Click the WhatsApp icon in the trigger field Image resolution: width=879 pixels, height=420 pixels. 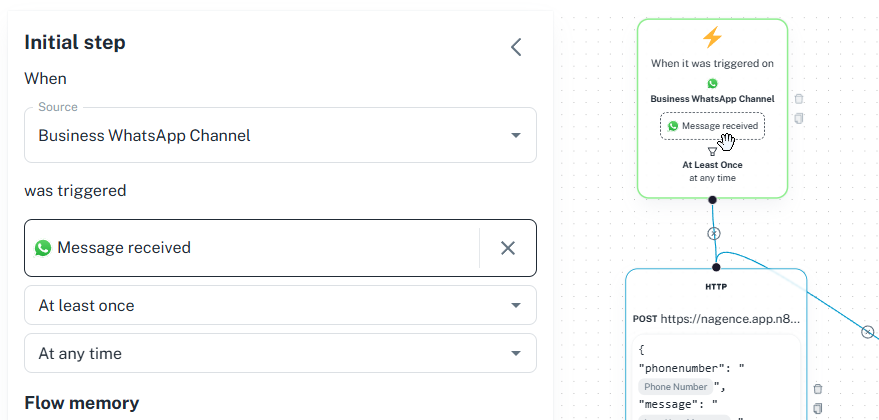tap(43, 248)
